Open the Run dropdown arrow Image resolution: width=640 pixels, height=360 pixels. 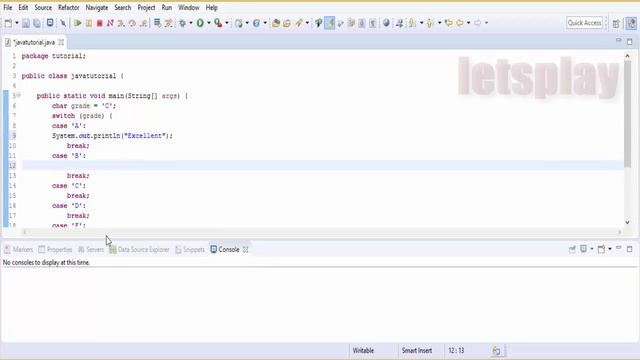pos(209,23)
